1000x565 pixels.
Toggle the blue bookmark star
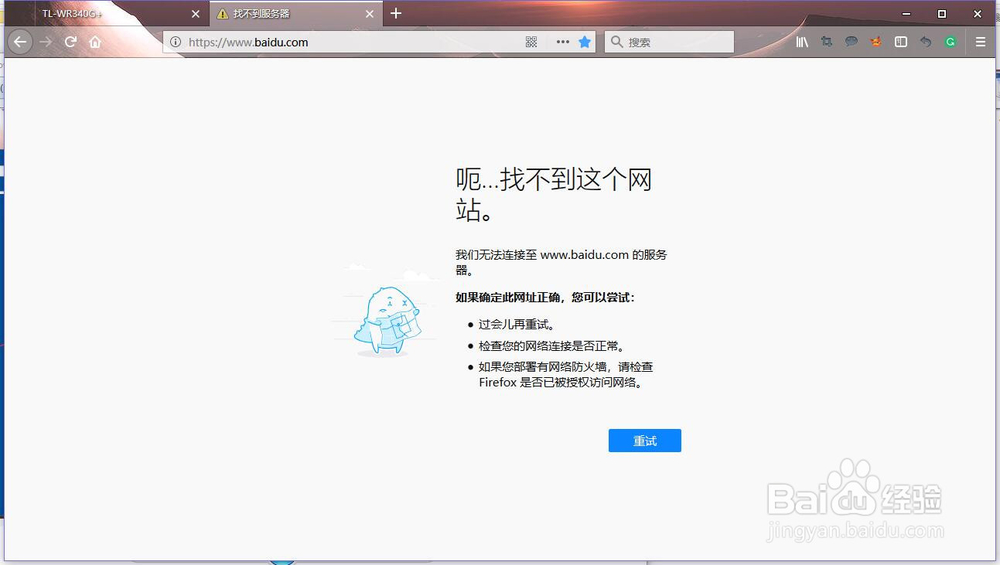(584, 42)
